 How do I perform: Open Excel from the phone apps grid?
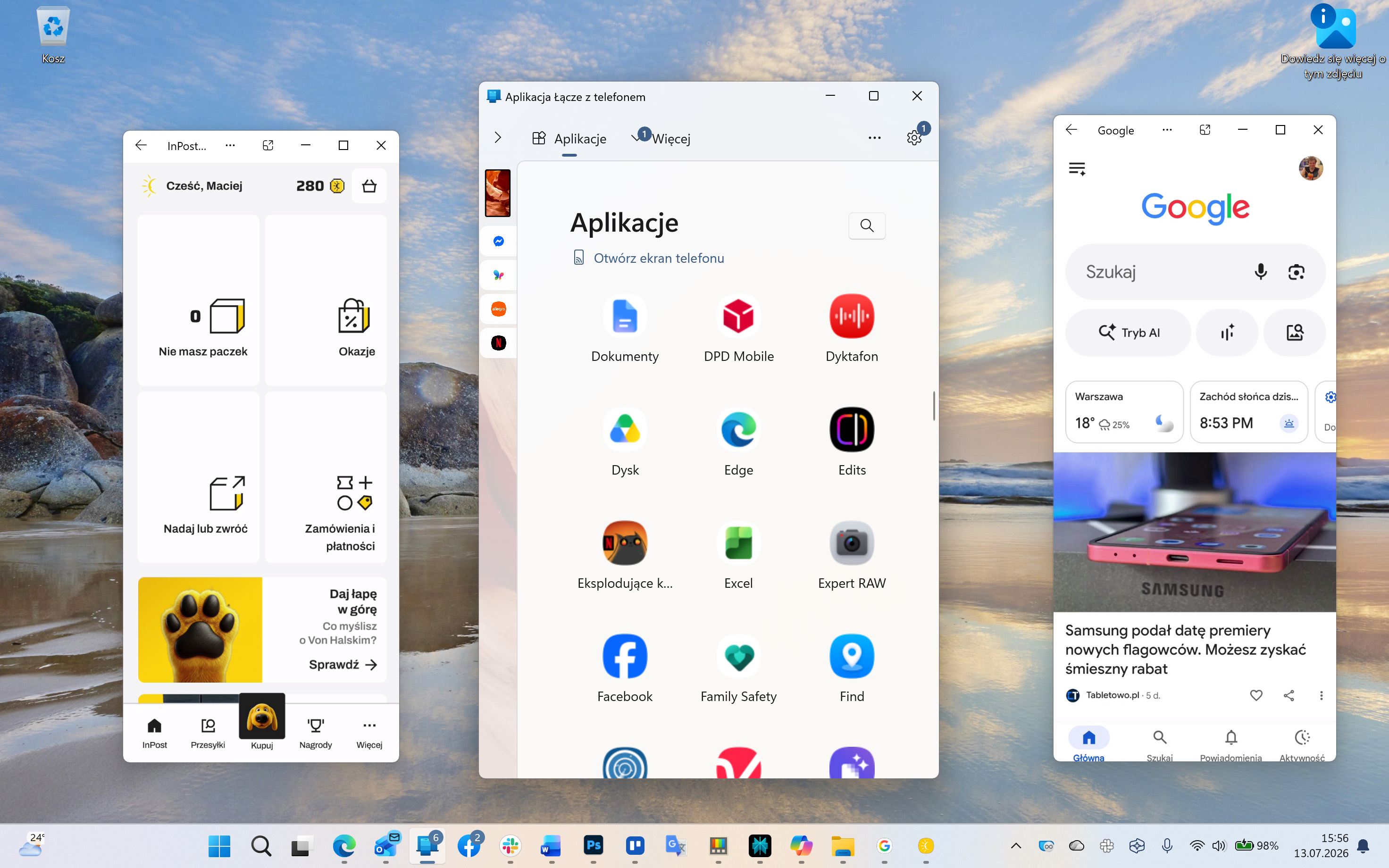[x=738, y=556]
